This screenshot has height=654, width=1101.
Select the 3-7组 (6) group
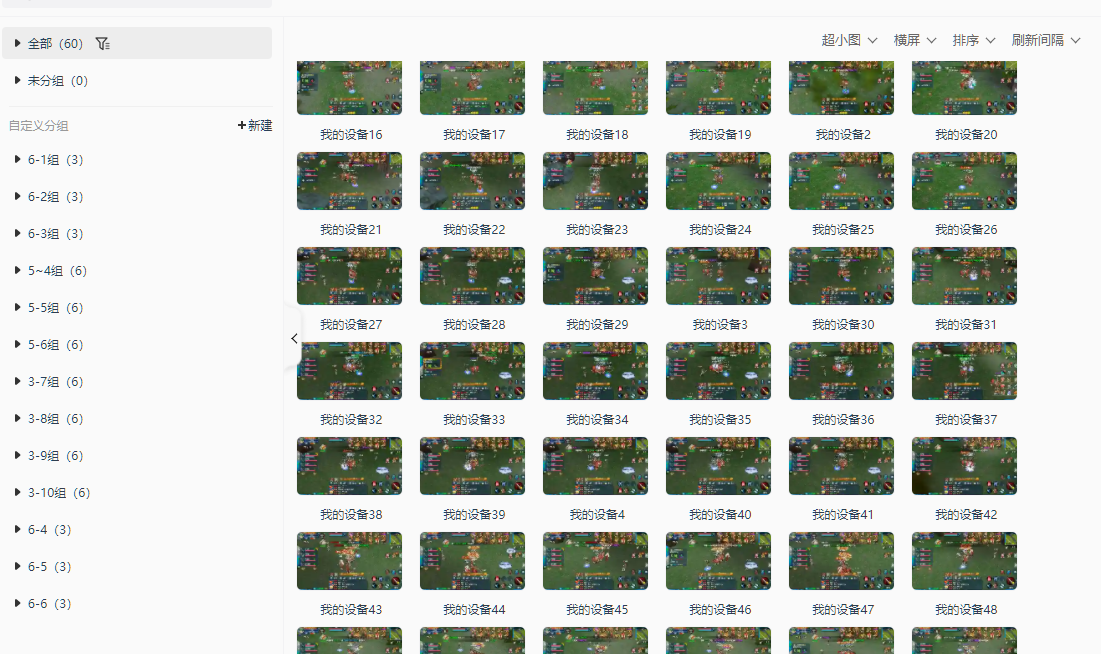pyautogui.click(x=55, y=382)
